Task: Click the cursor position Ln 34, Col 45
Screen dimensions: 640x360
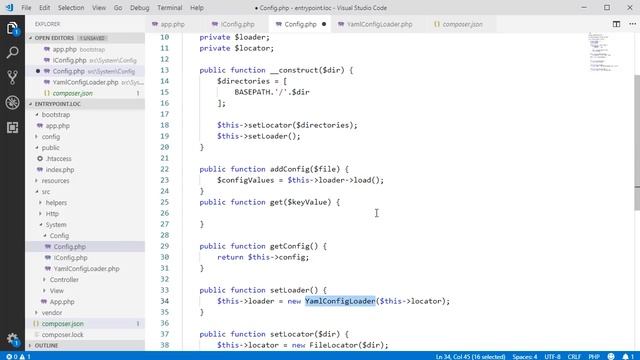Action: coord(470,356)
